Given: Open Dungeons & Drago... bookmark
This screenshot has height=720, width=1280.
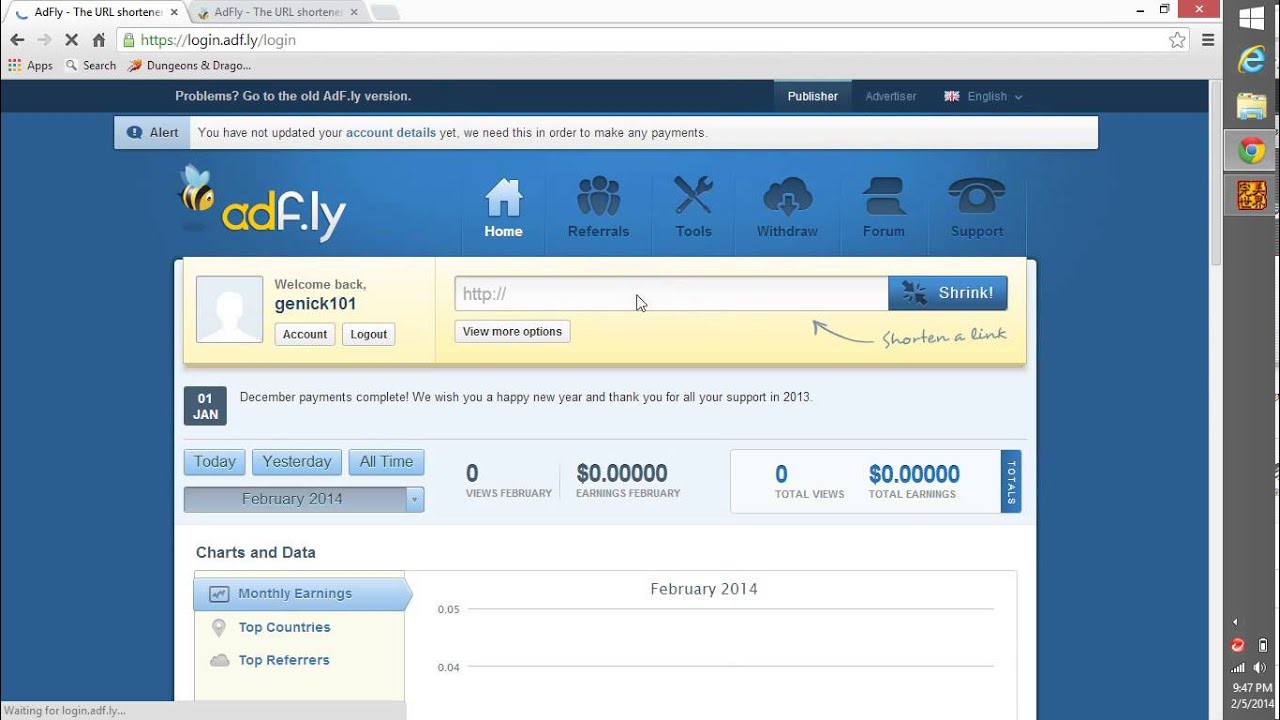Looking at the screenshot, I should [189, 65].
